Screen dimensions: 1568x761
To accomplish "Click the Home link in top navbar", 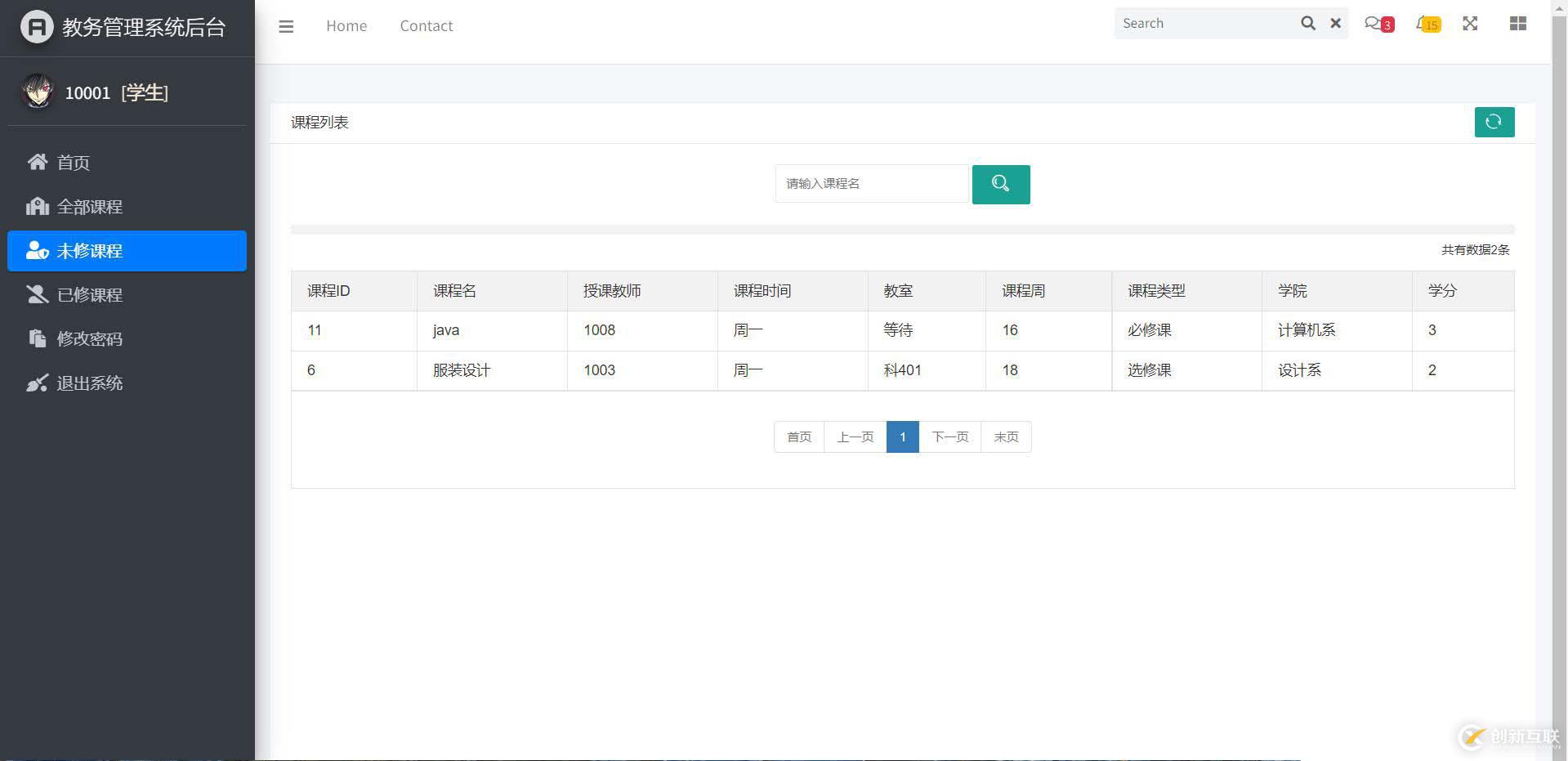I will pos(346,26).
